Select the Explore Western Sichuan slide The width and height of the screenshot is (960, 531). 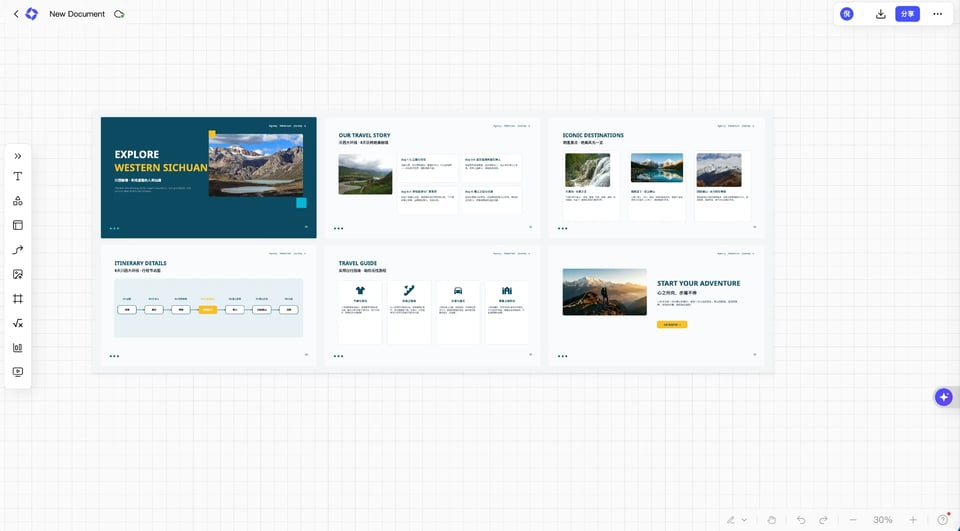tap(209, 178)
